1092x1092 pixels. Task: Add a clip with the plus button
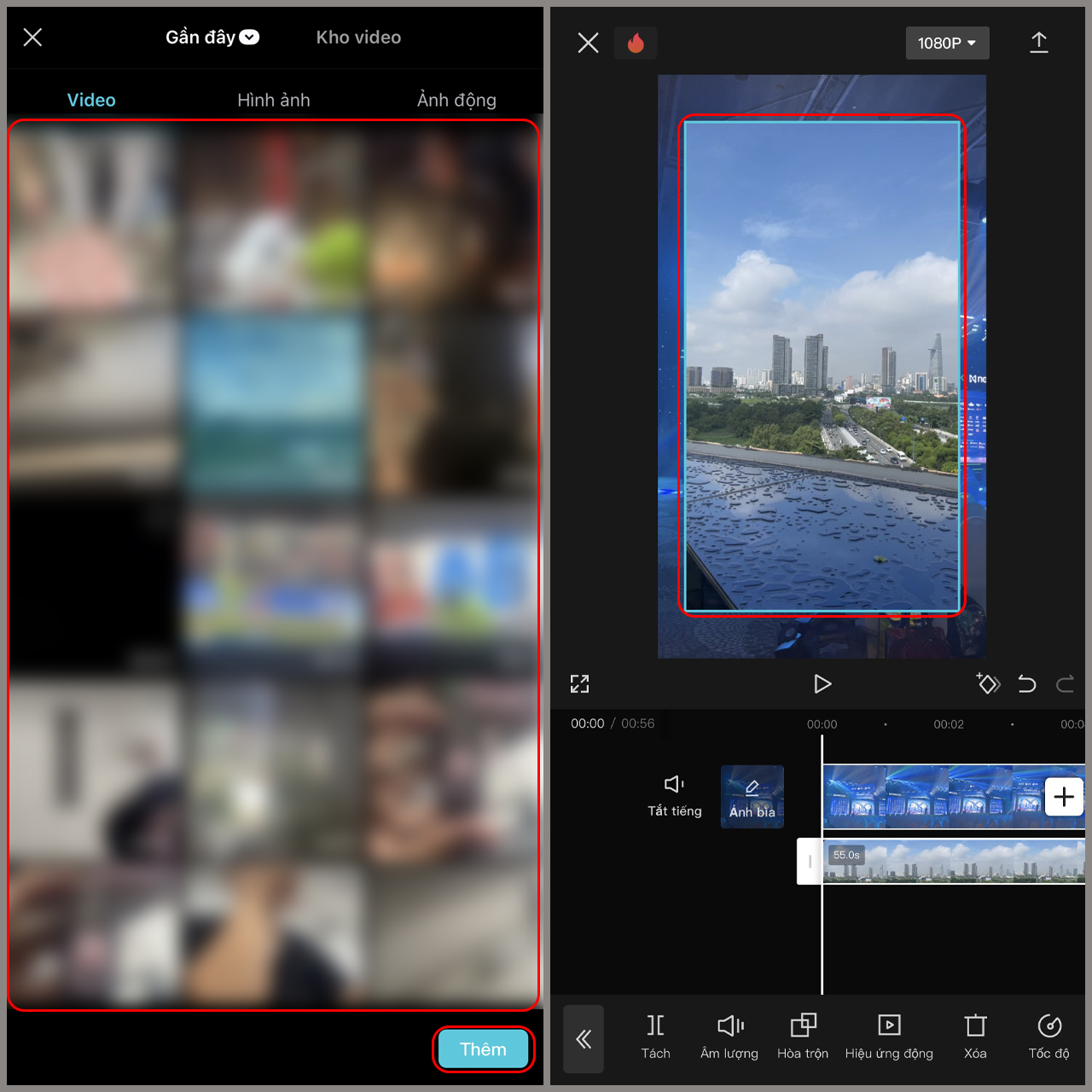(x=1063, y=797)
